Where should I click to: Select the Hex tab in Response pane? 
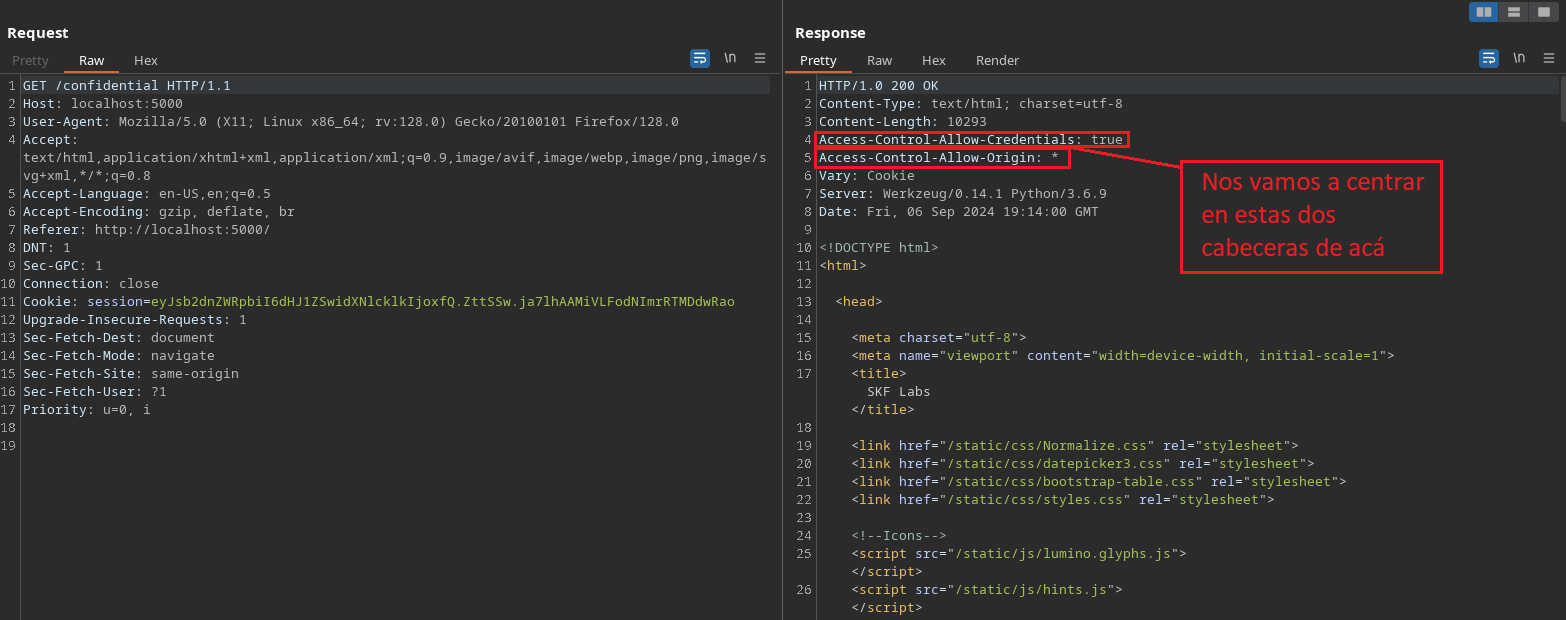click(934, 60)
